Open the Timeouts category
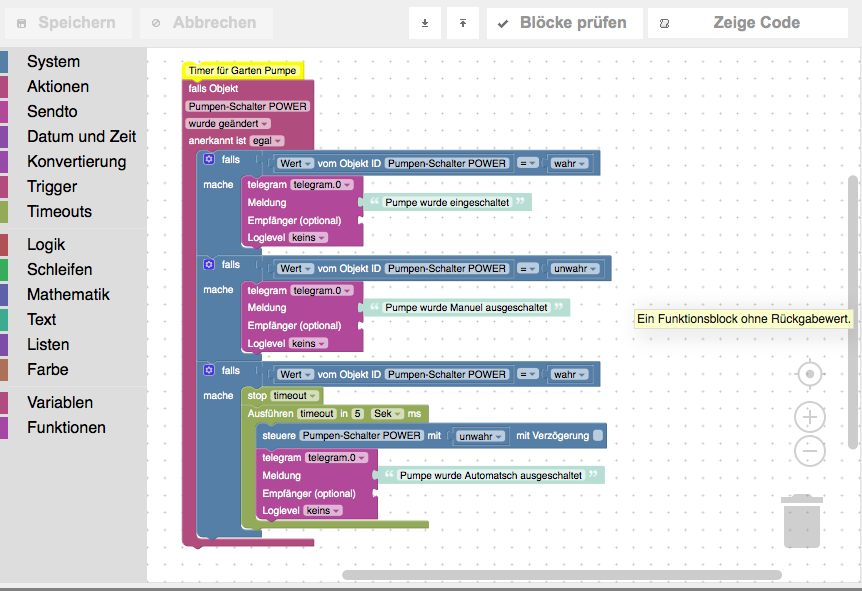Screen dimensions: 862x591 coord(59,212)
